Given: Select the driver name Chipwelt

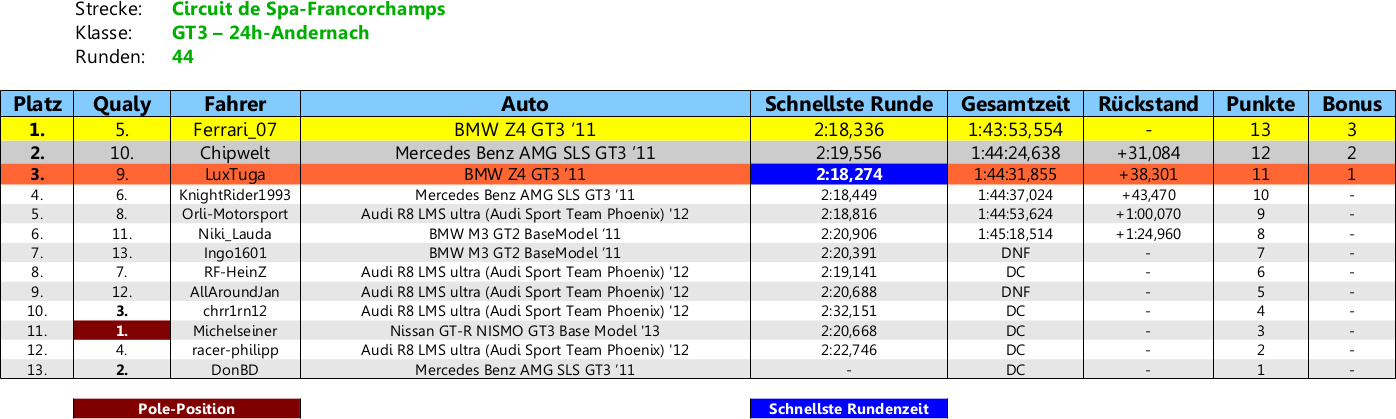Looking at the screenshot, I should 236,153.
